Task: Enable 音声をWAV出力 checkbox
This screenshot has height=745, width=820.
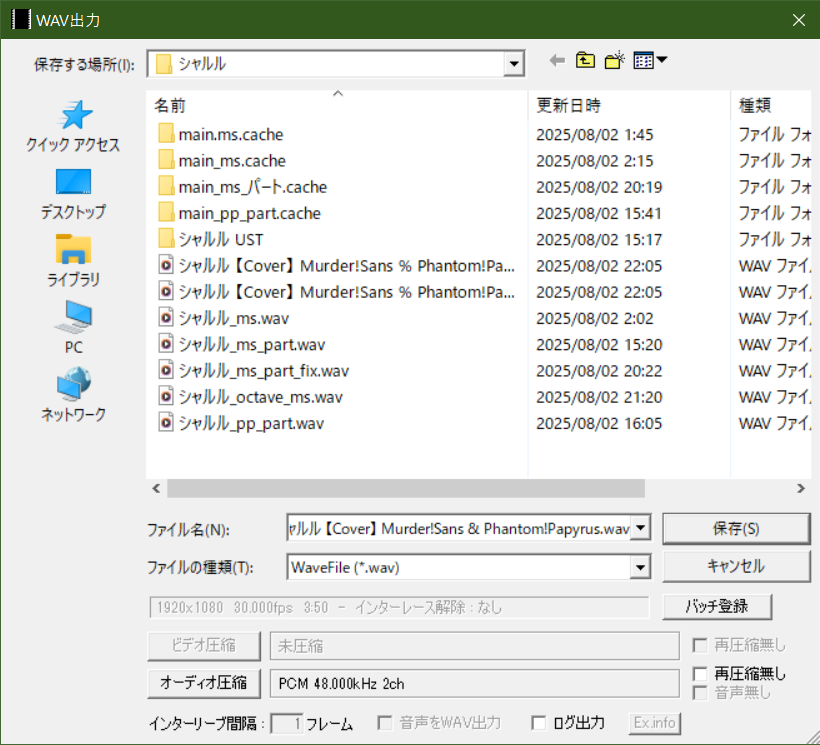Action: [385, 723]
